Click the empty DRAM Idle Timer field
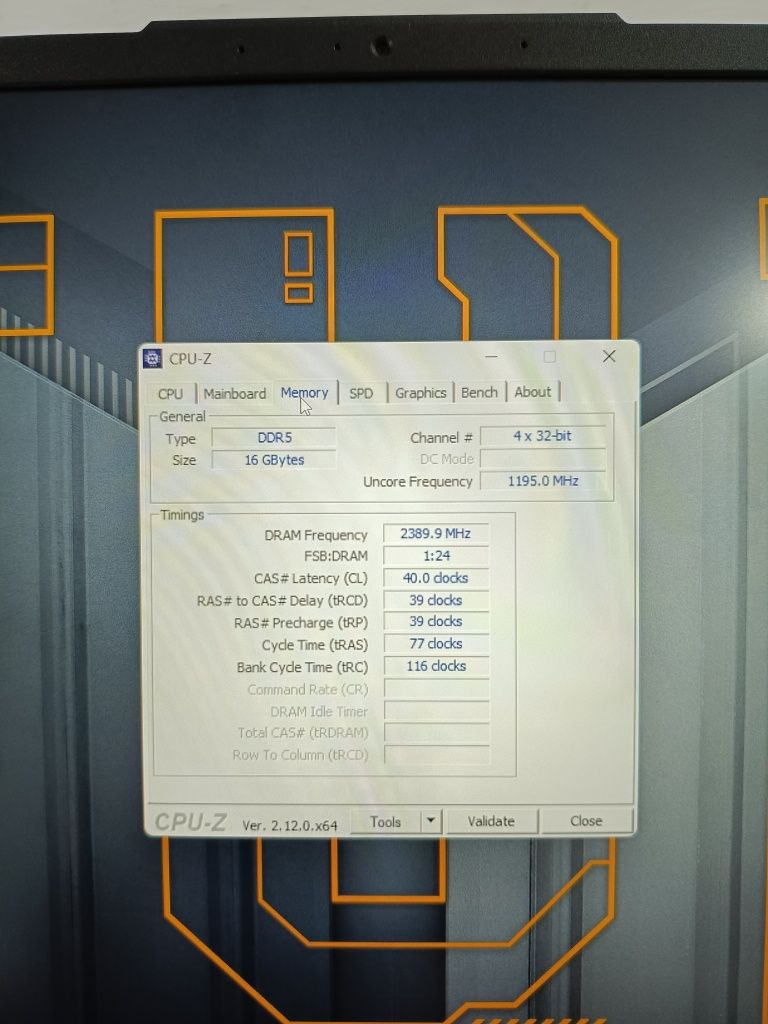 coord(436,711)
